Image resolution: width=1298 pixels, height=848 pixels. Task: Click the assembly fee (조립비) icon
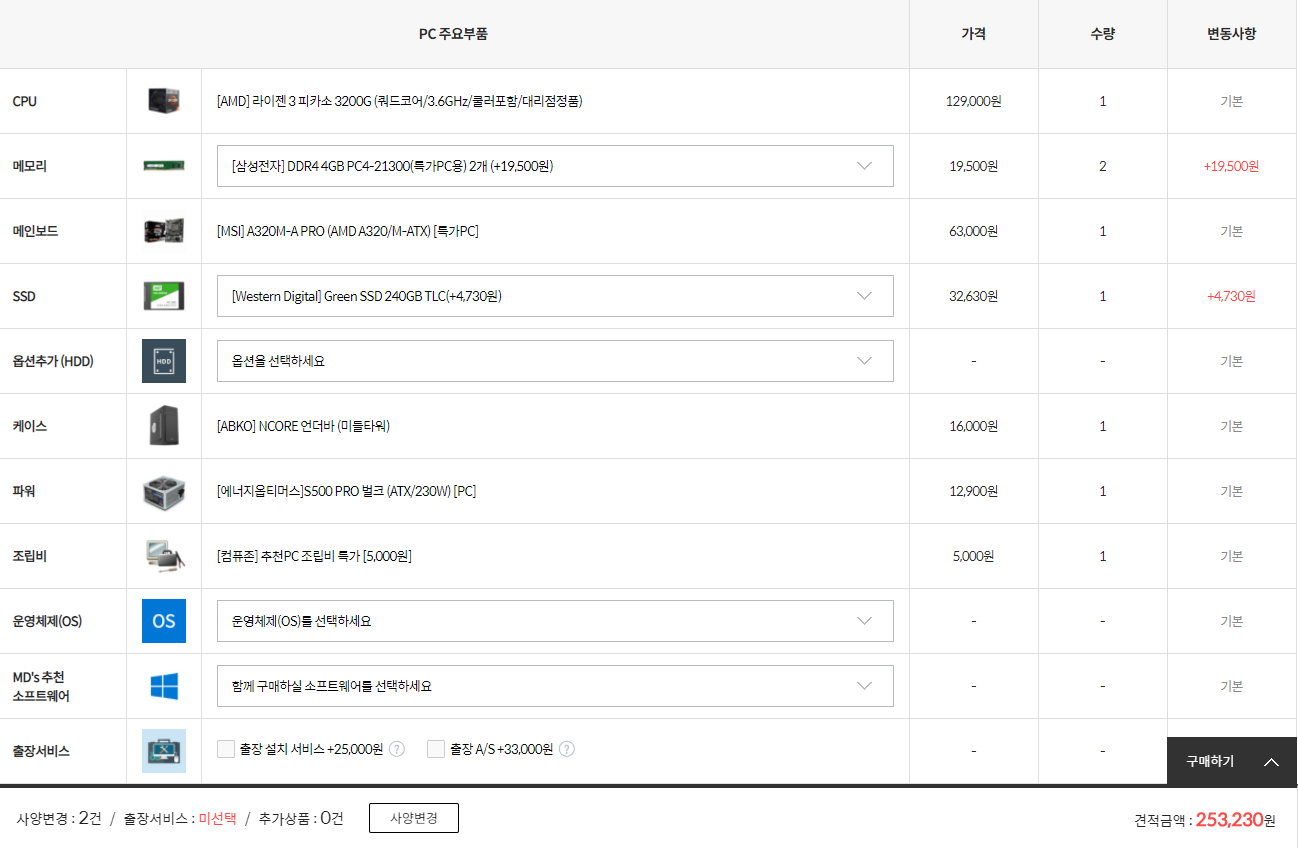coord(164,556)
